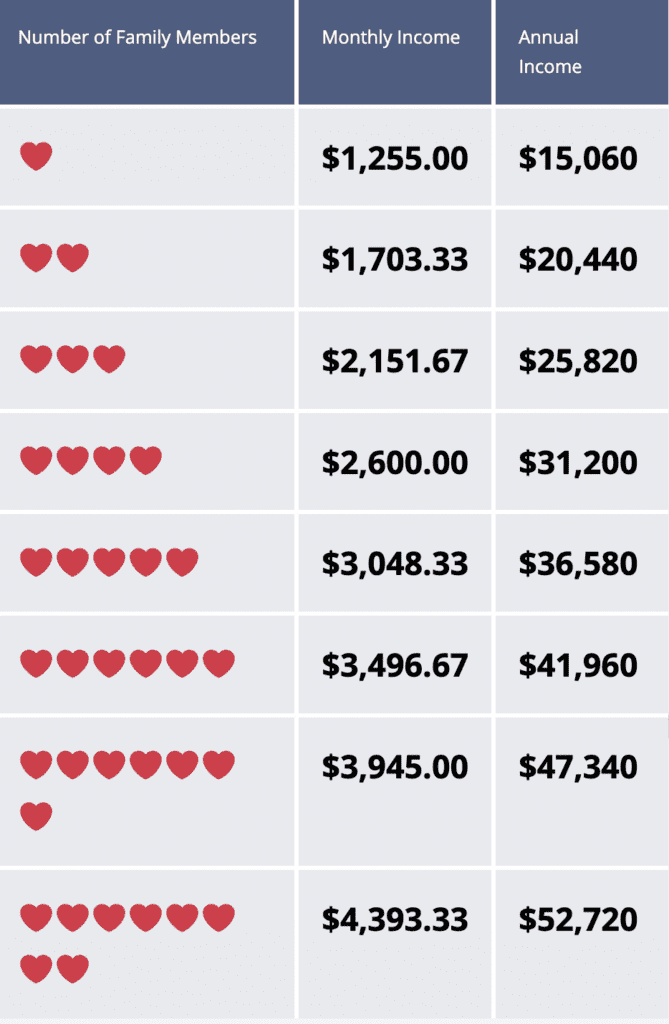Click the $36,580 annual income value
Image resolution: width=669 pixels, height=1024 pixels.
[x=578, y=563]
